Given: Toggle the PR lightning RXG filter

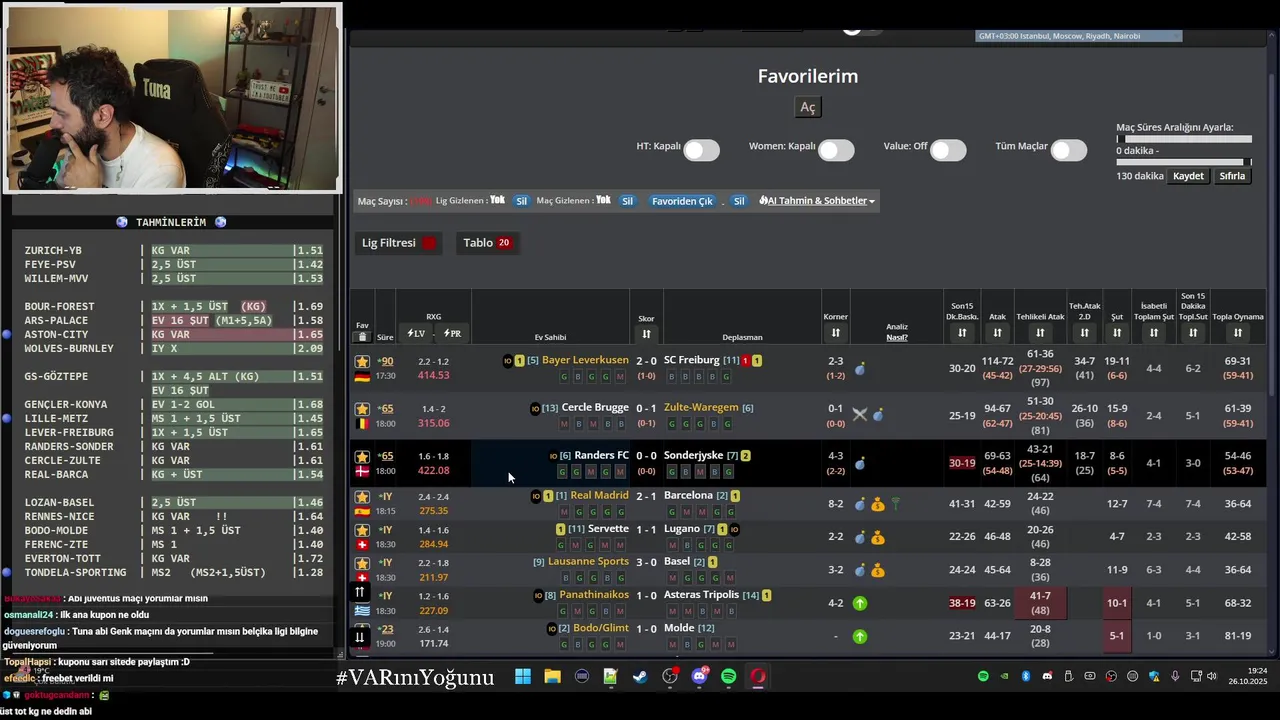Looking at the screenshot, I should point(452,333).
